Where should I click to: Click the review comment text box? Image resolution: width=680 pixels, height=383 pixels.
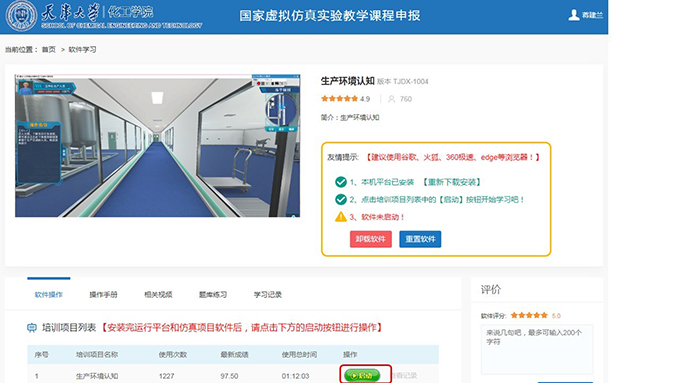(537, 349)
